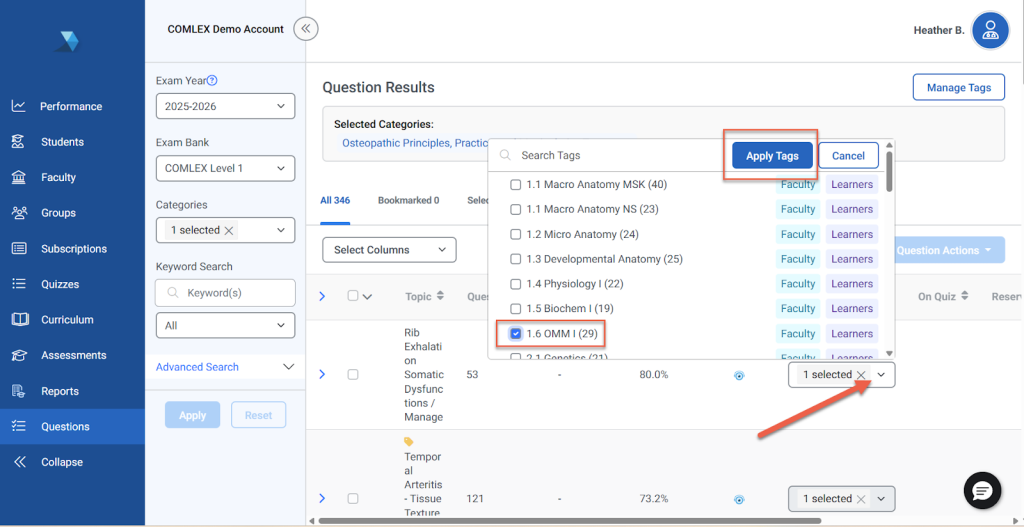The height and width of the screenshot is (527, 1024).
Task: Click the Apply Tags button
Action: 772,156
